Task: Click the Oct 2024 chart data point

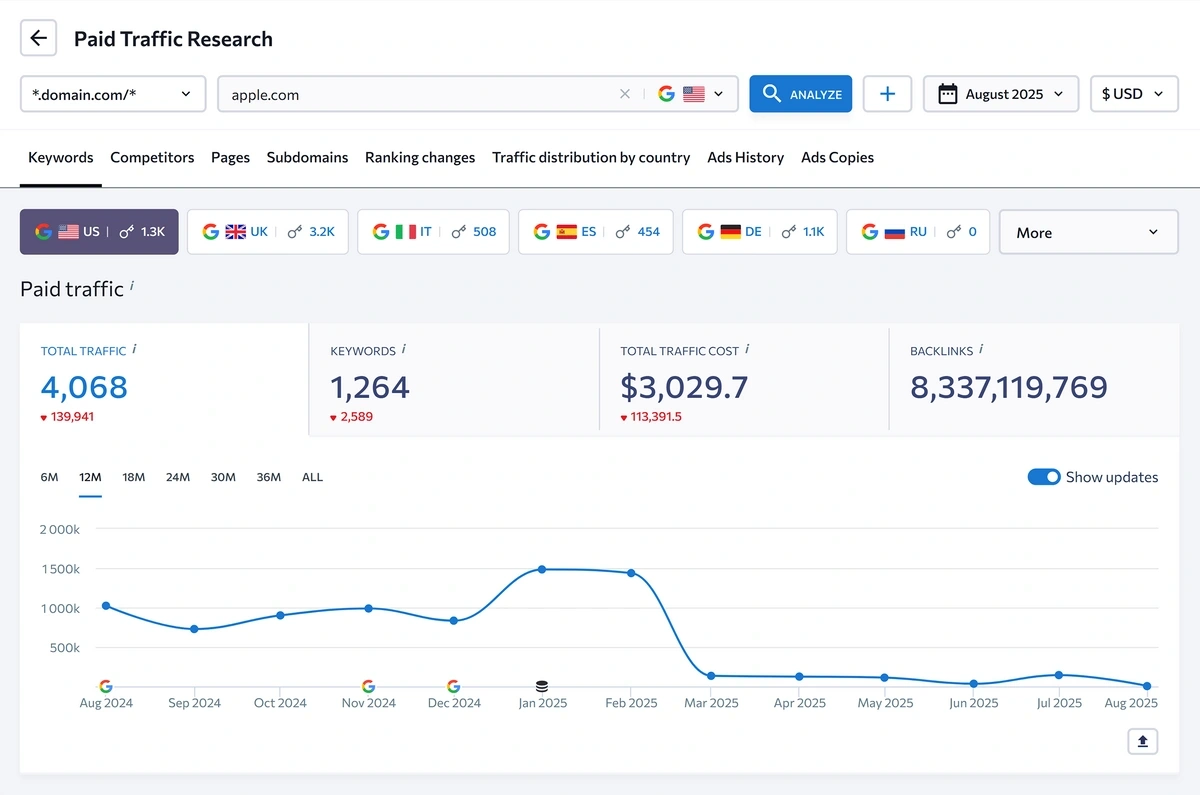Action: tap(280, 615)
